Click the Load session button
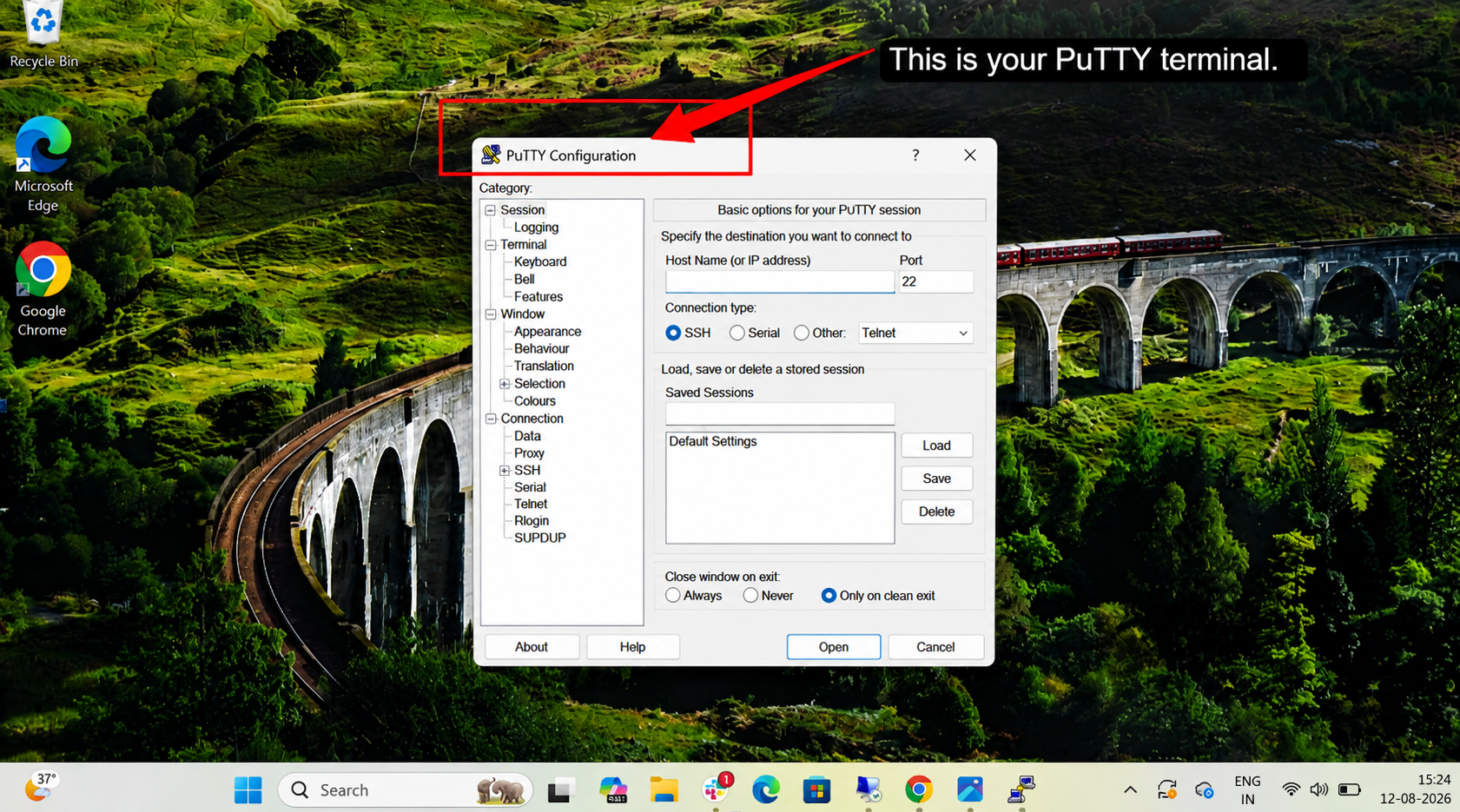The height and width of the screenshot is (812, 1460). [x=936, y=446]
